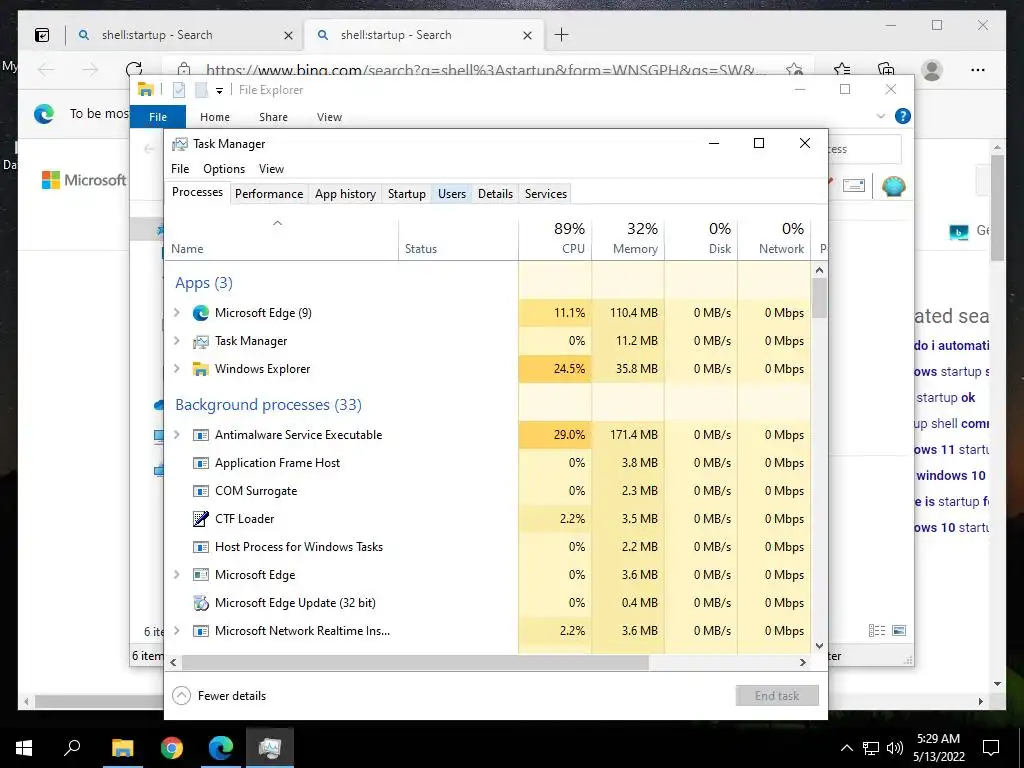Open Task Manager File menu
Screen dimensions: 1024x768
(180, 168)
